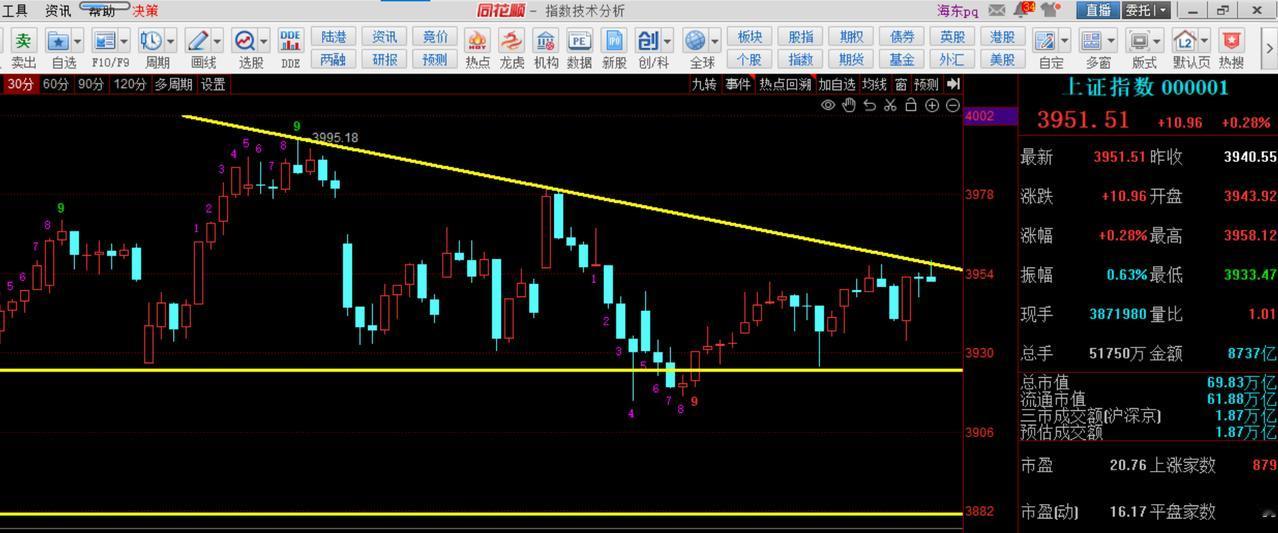Screen dimensions: 1278x533
Task: Open the 选股 stock screener icon
Action: (244, 41)
